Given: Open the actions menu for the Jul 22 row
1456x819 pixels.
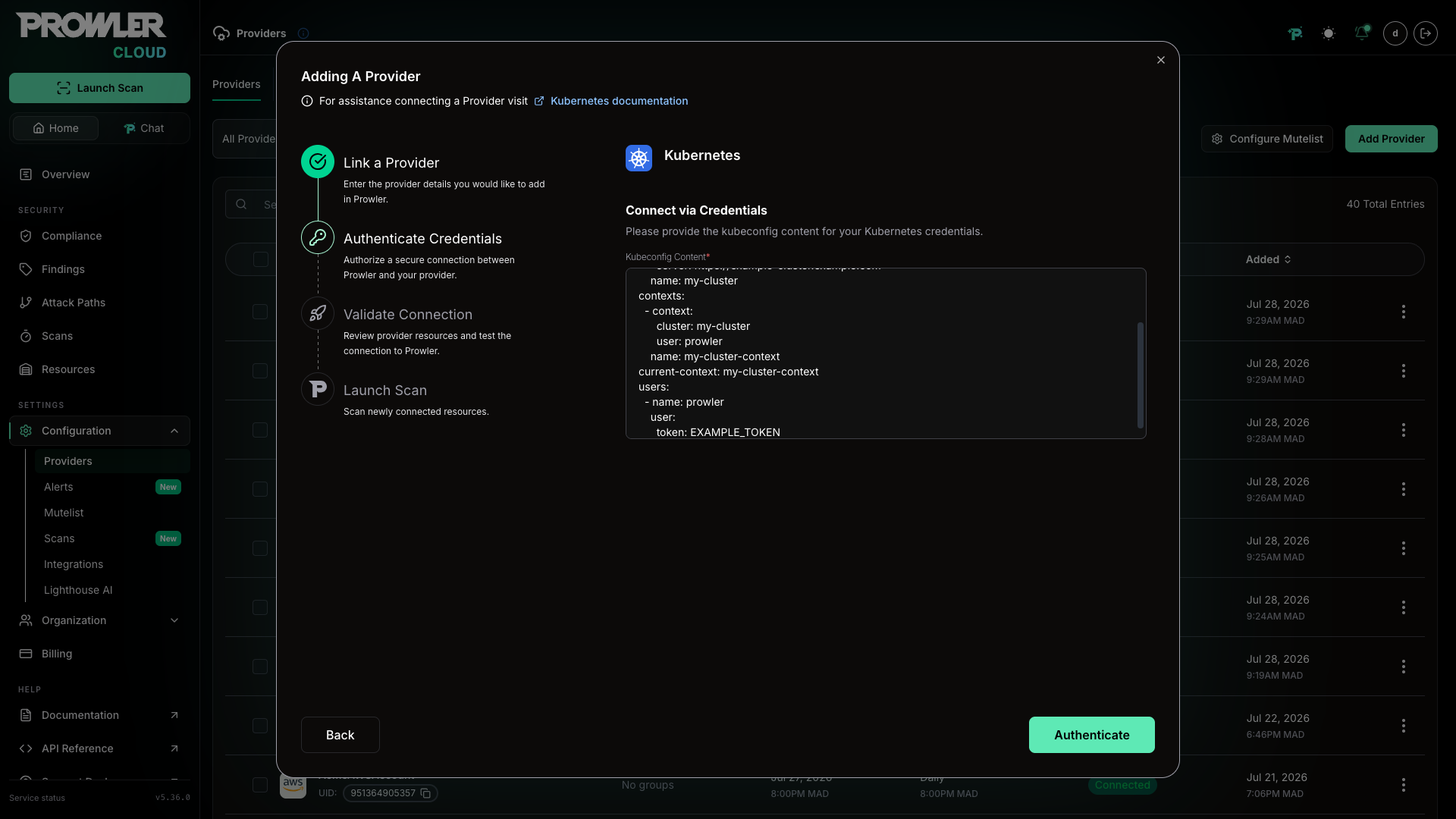Looking at the screenshot, I should (x=1403, y=726).
